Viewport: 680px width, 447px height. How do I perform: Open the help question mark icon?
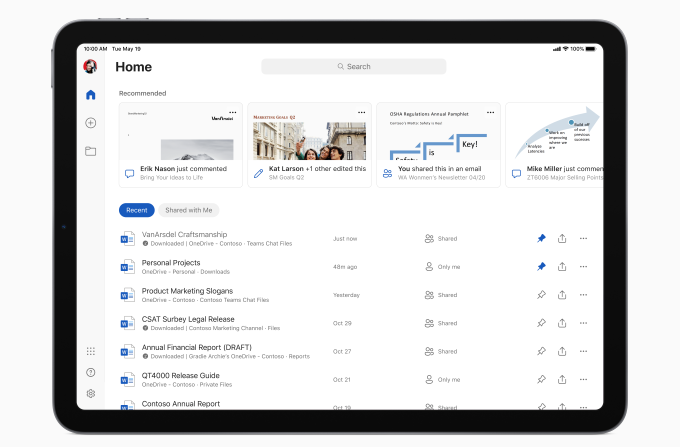tap(91, 372)
